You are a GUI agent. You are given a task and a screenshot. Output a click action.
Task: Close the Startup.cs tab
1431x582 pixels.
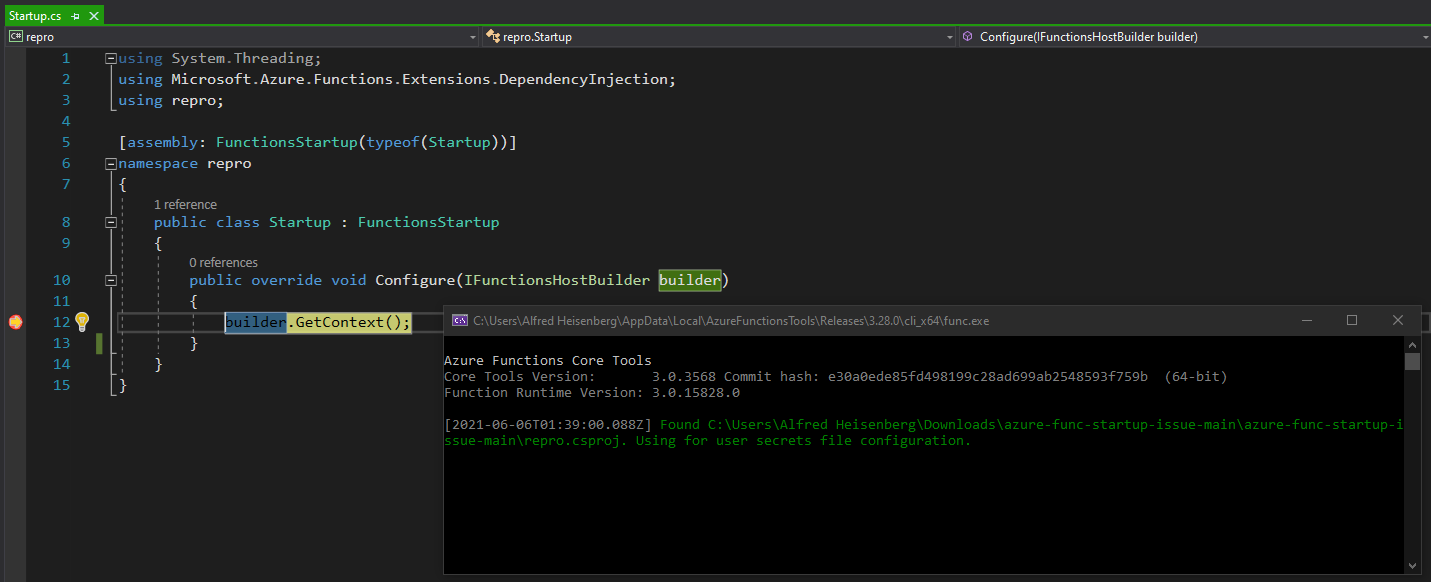93,16
